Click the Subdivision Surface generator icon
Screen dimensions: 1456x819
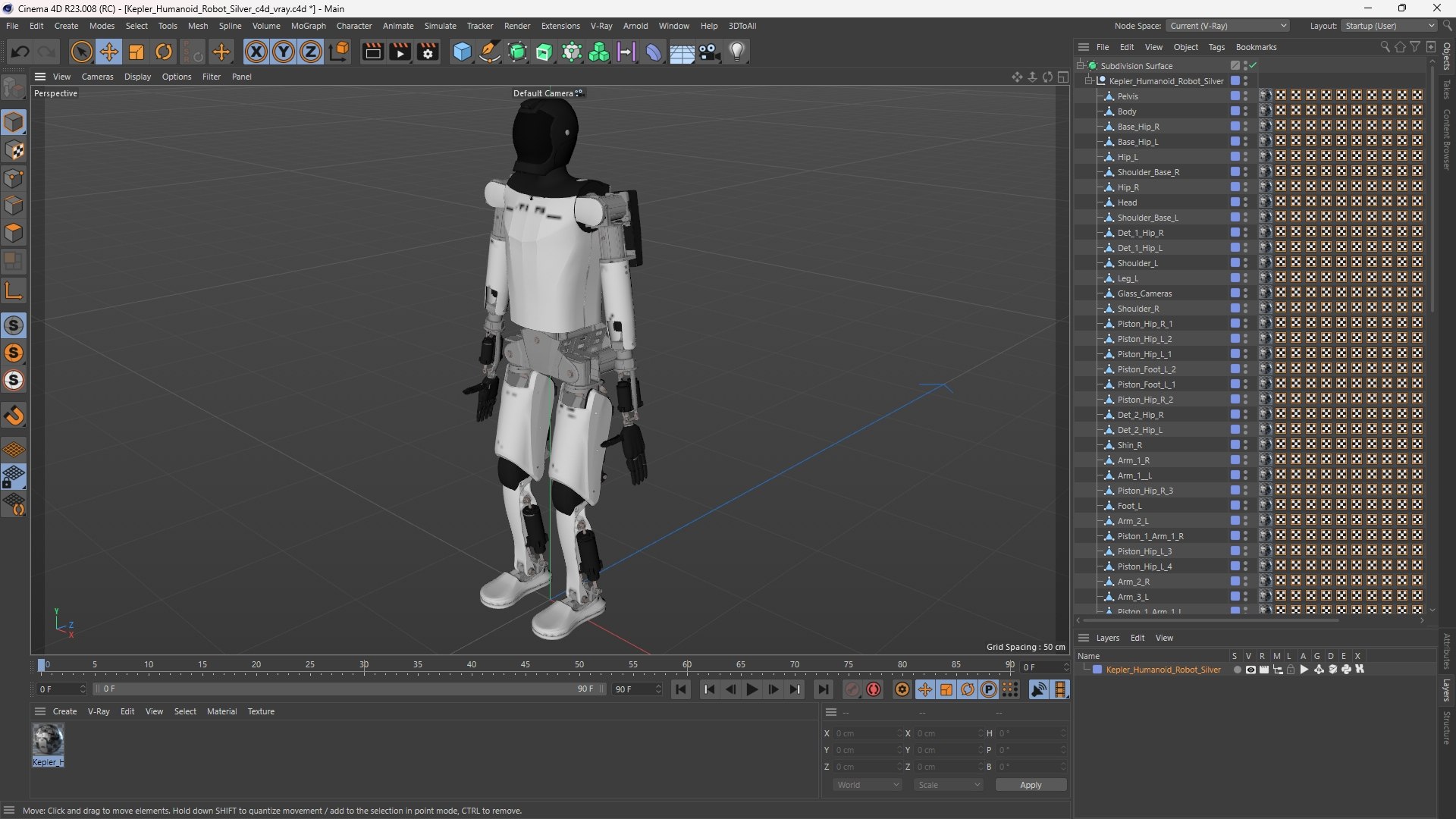click(518, 52)
